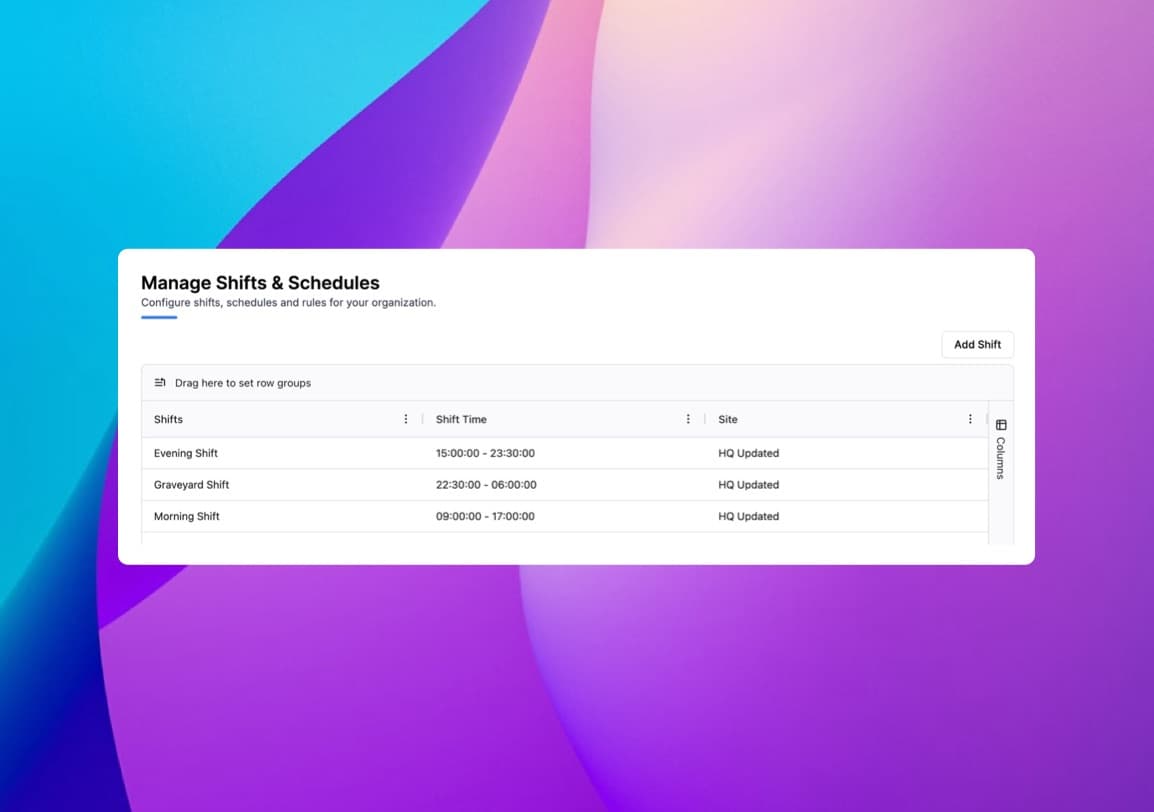Screen dimensions: 1154x812
Task: Click the Drag here to set row groups bar
Action: [500, 382]
